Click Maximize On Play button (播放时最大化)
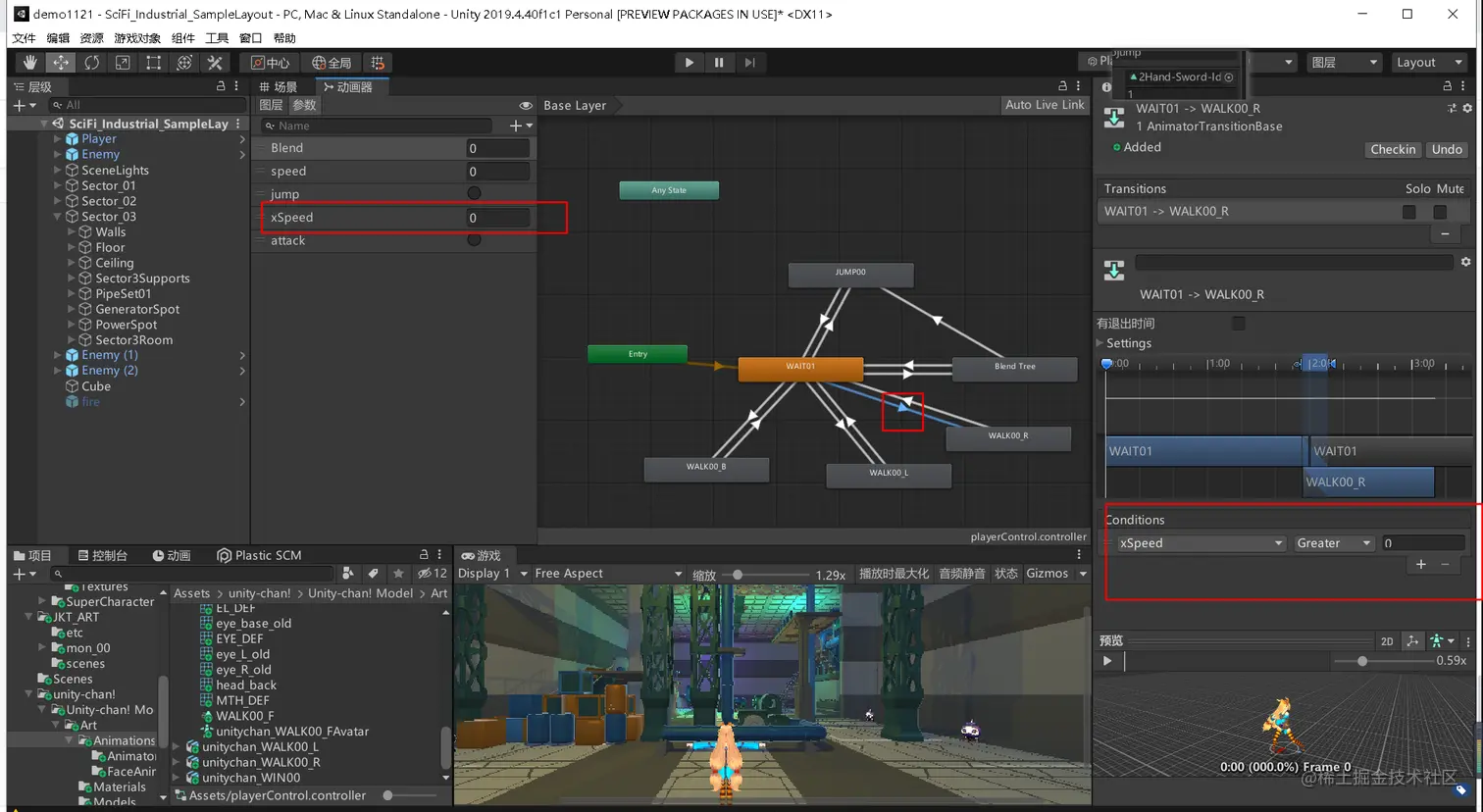This screenshot has width=1483, height=812. click(894, 574)
